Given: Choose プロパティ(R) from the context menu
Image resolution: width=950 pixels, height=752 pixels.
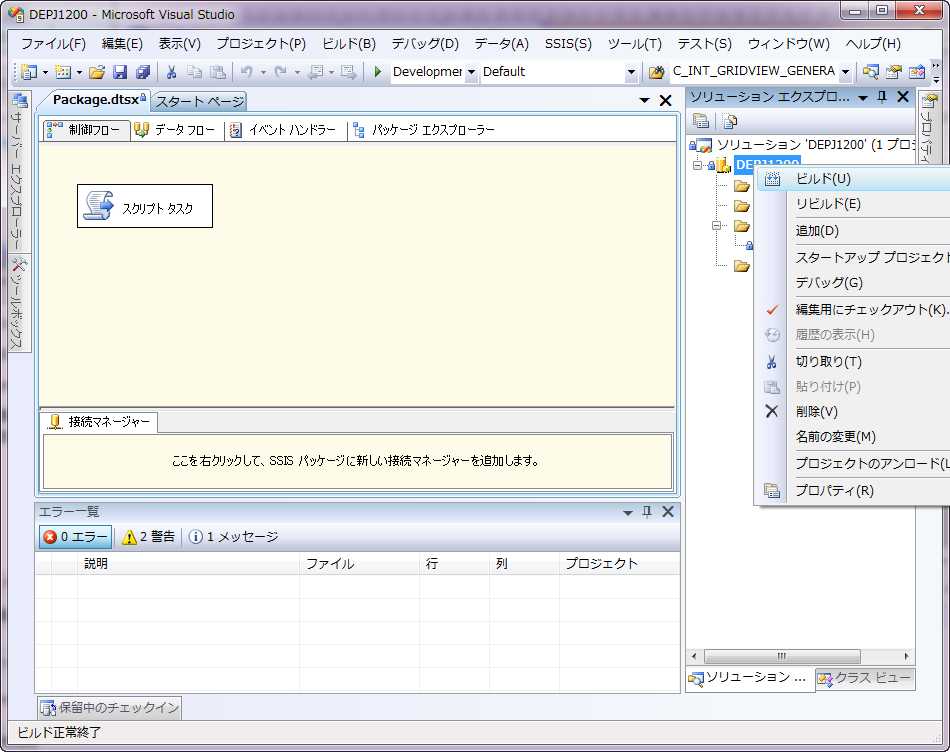Looking at the screenshot, I should coord(854,490).
